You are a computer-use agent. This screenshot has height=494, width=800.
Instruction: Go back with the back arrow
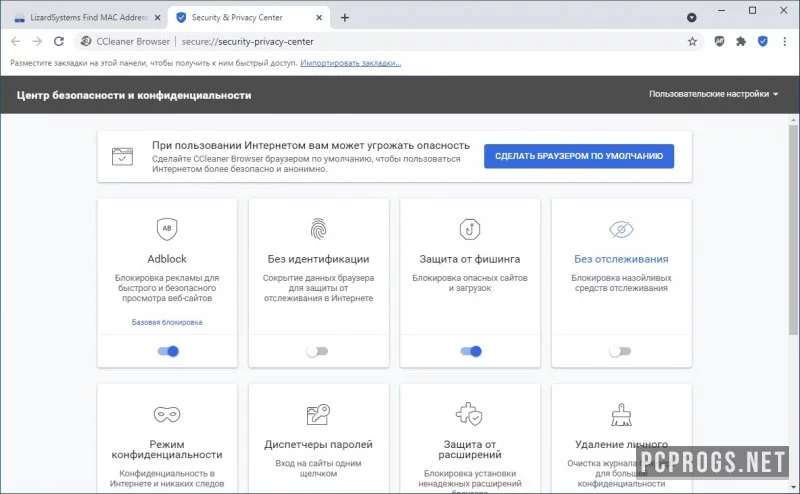[16, 41]
